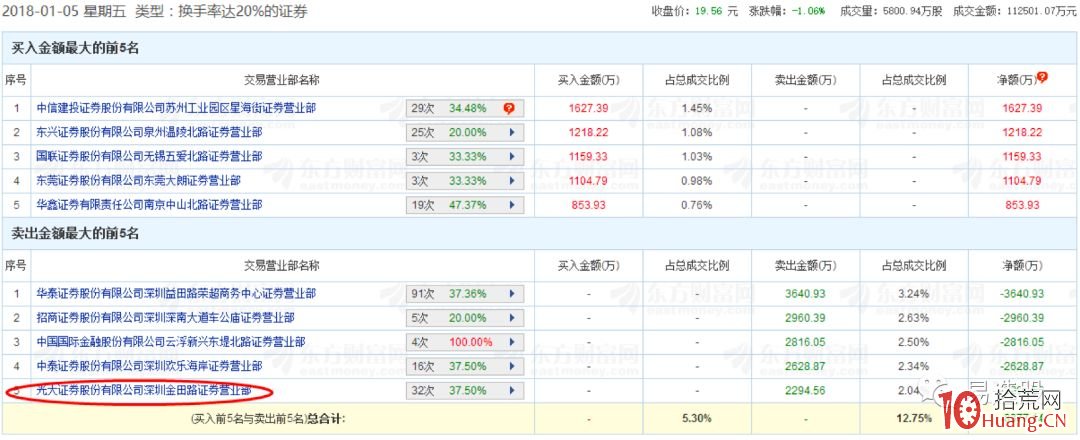
Task: Click the 29次 34.48% stat button
Action: click(465, 108)
